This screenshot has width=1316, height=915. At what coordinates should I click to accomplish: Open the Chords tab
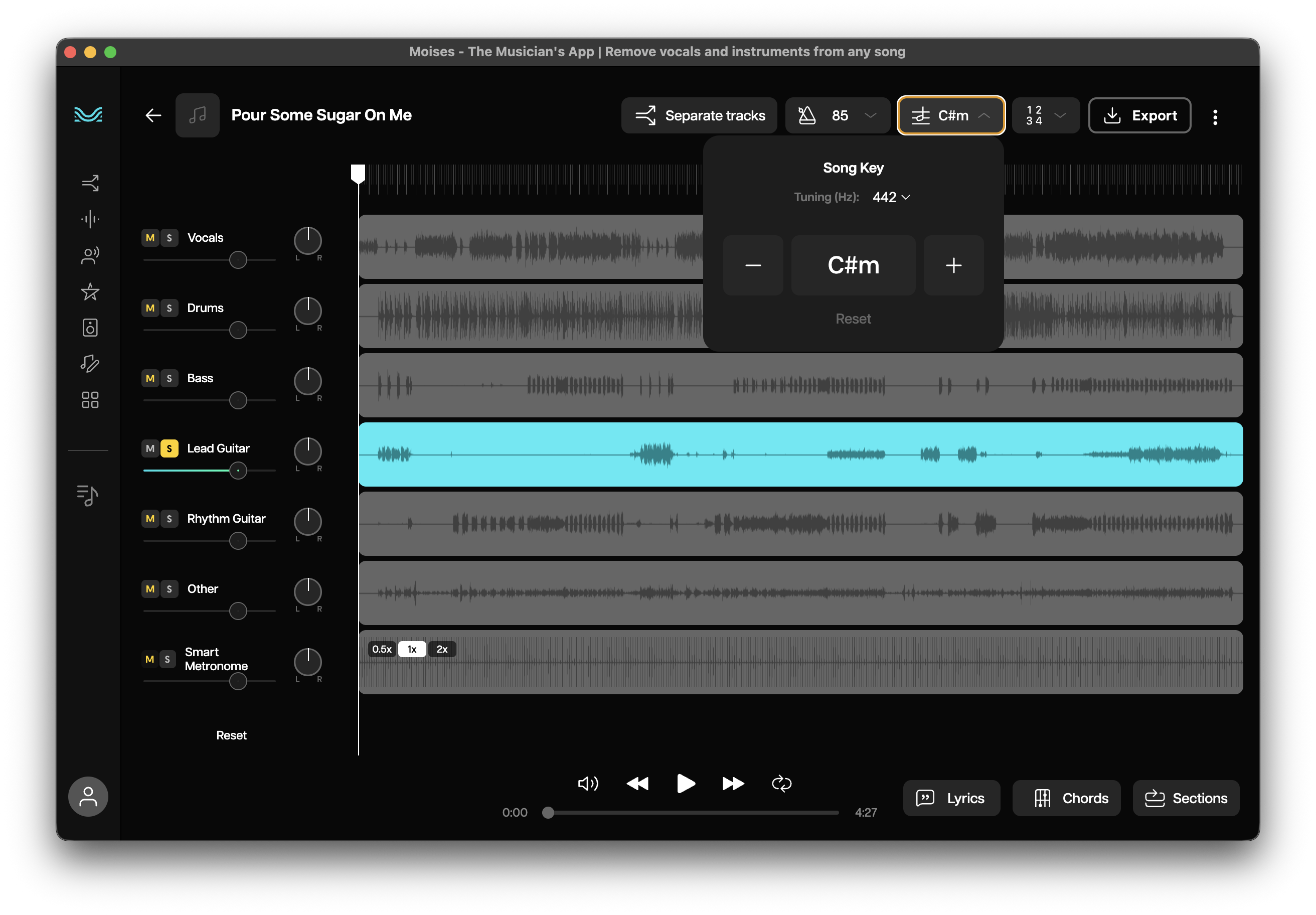[x=1066, y=798]
